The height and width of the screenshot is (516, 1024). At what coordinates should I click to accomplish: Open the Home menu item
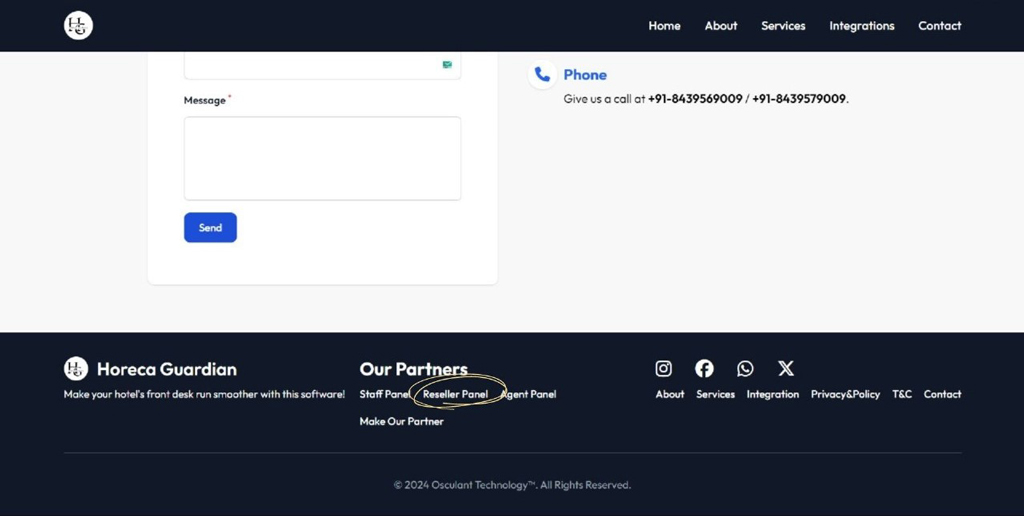pos(664,26)
